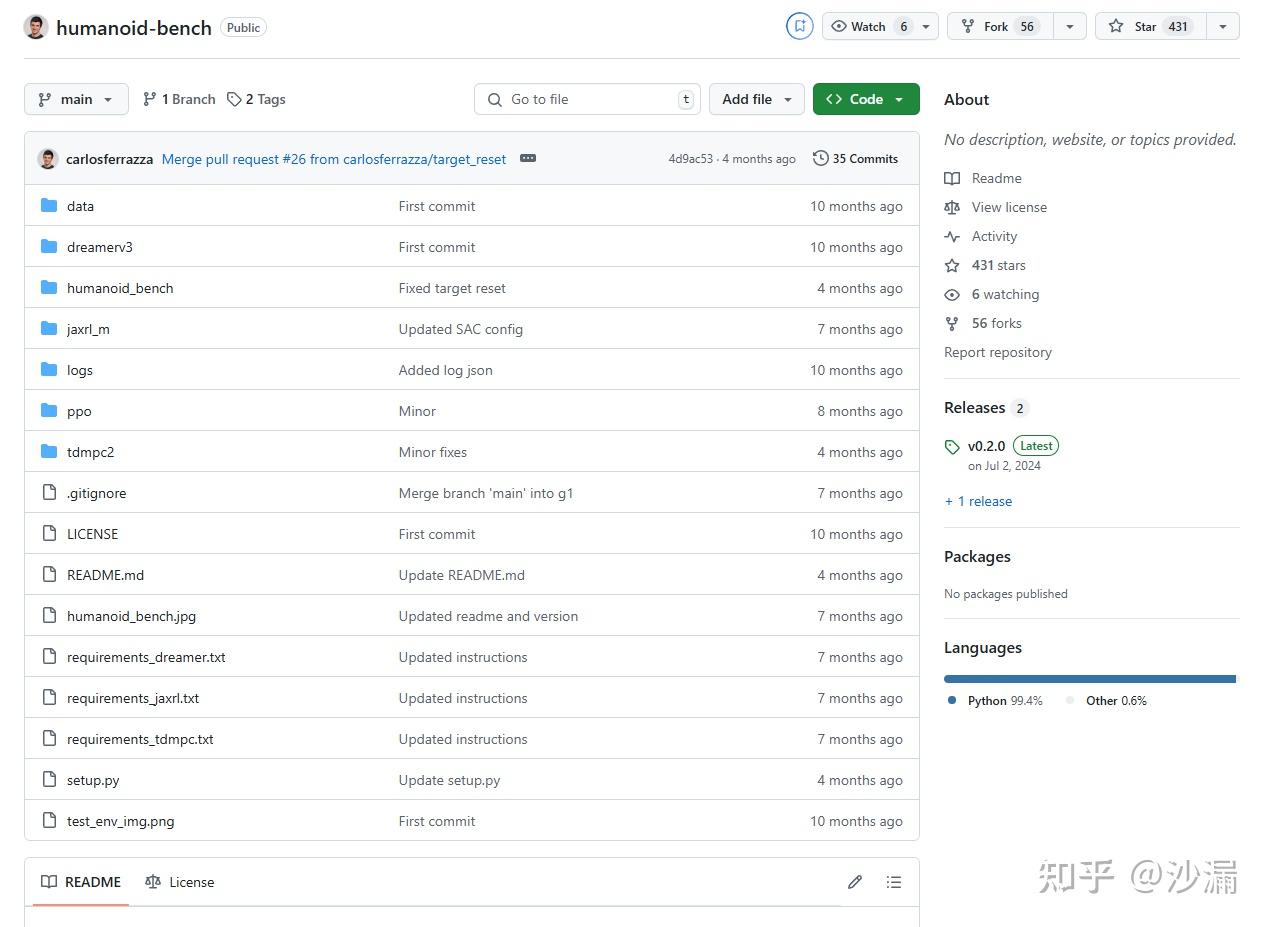The height and width of the screenshot is (927, 1270).
Task: Select the README tab
Action: click(x=81, y=882)
